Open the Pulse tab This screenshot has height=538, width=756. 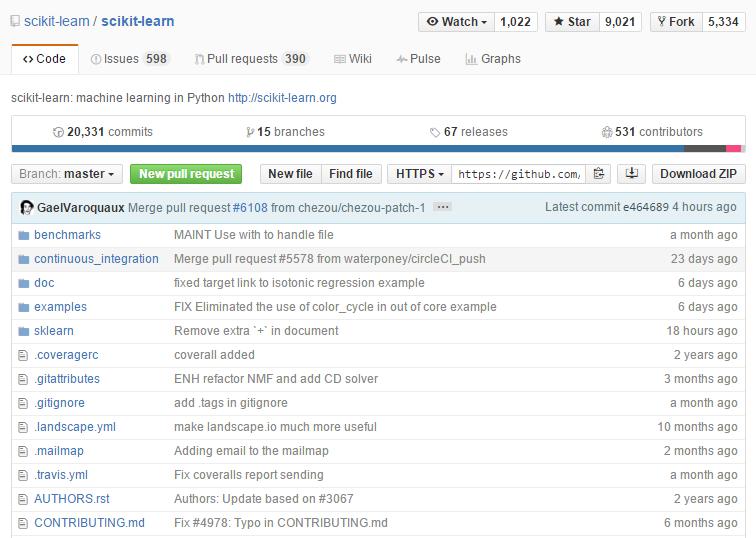pyautogui.click(x=418, y=59)
